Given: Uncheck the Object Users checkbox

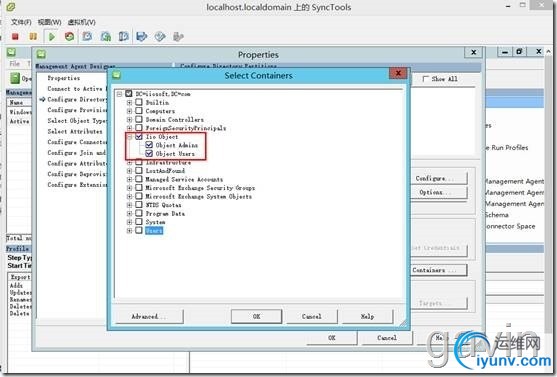Looking at the screenshot, I should pyautogui.click(x=149, y=154).
